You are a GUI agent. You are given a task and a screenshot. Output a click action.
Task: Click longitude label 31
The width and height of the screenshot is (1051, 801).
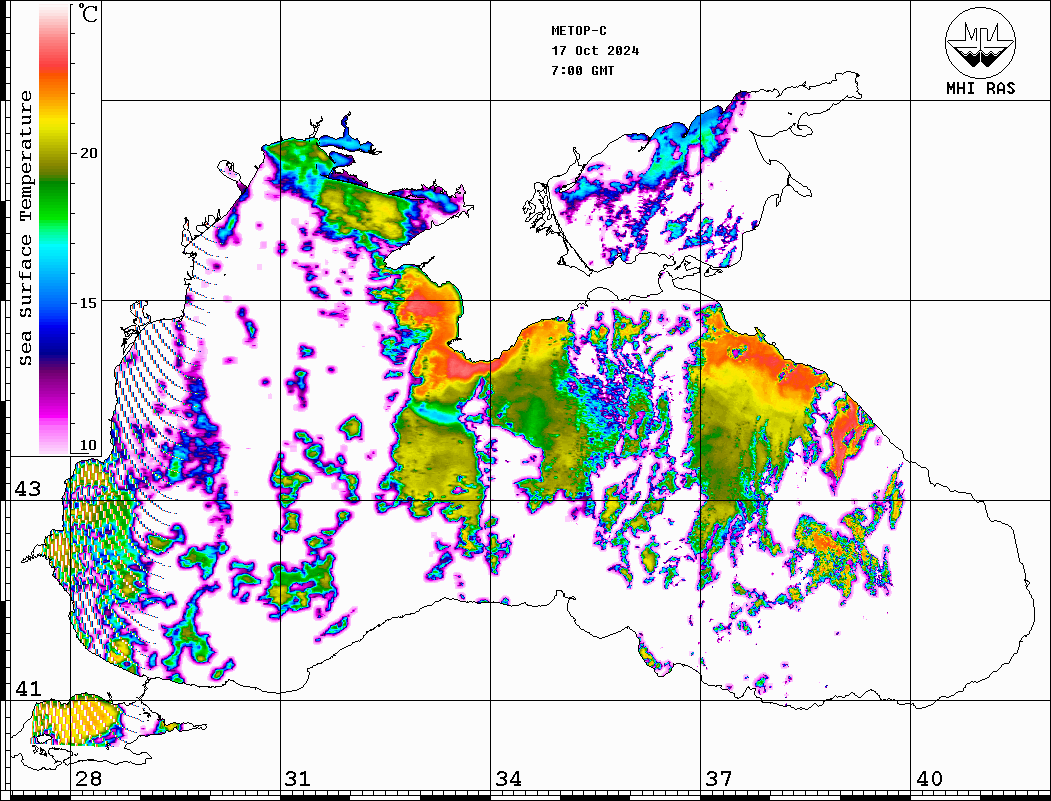coord(298,779)
